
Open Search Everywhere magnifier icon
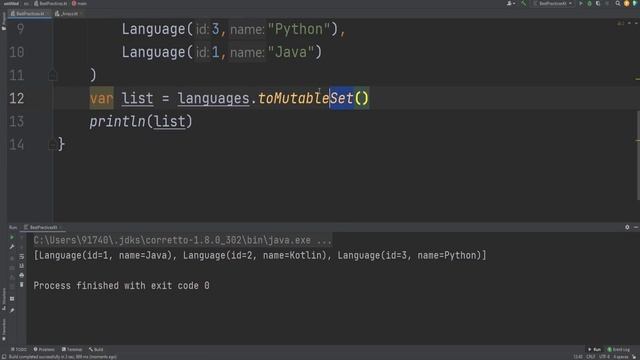coord(618,4)
